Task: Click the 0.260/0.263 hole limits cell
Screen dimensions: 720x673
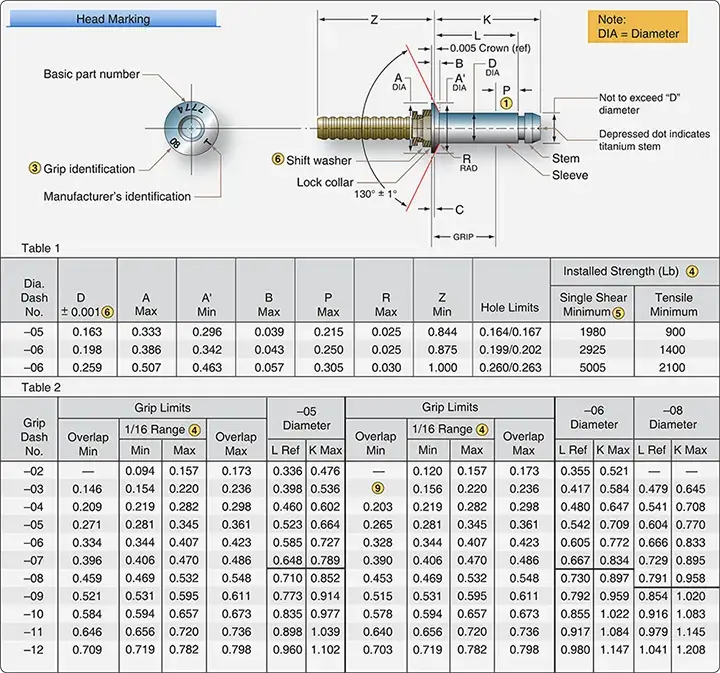Action: pos(511,367)
